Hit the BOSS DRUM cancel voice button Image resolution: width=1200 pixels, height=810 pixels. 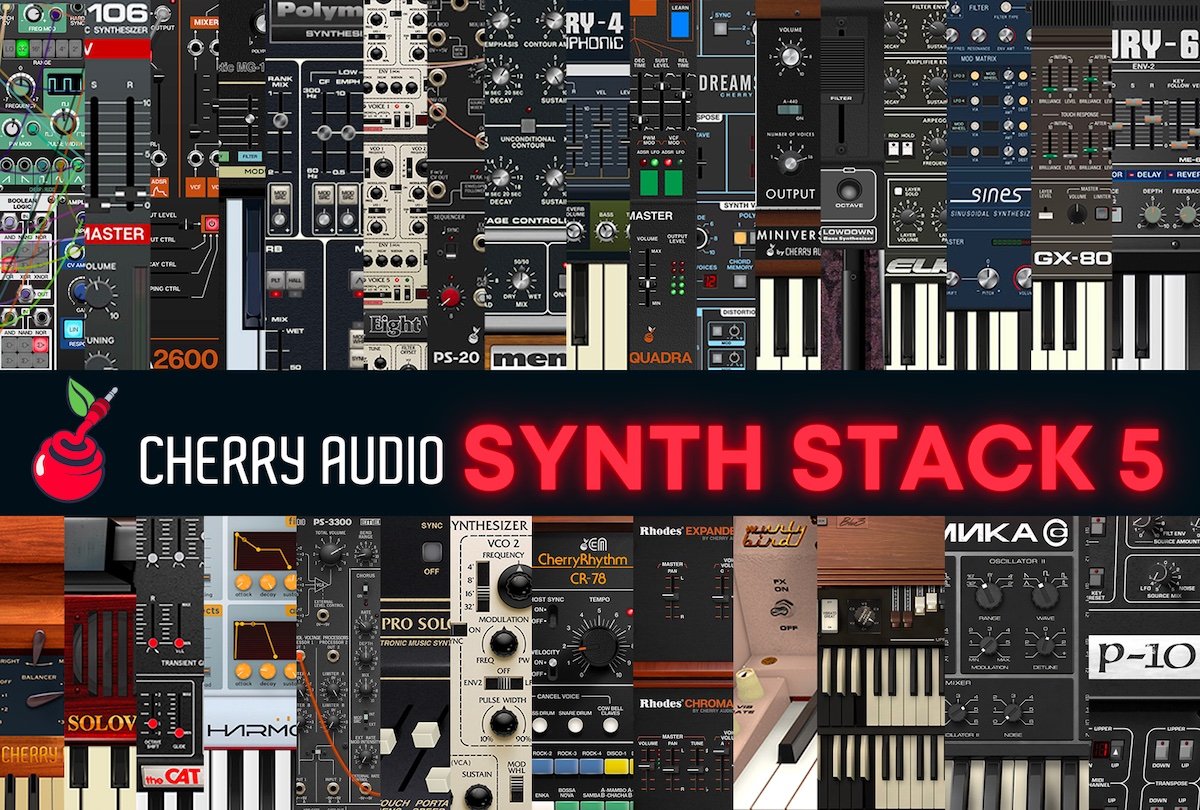coord(541,726)
